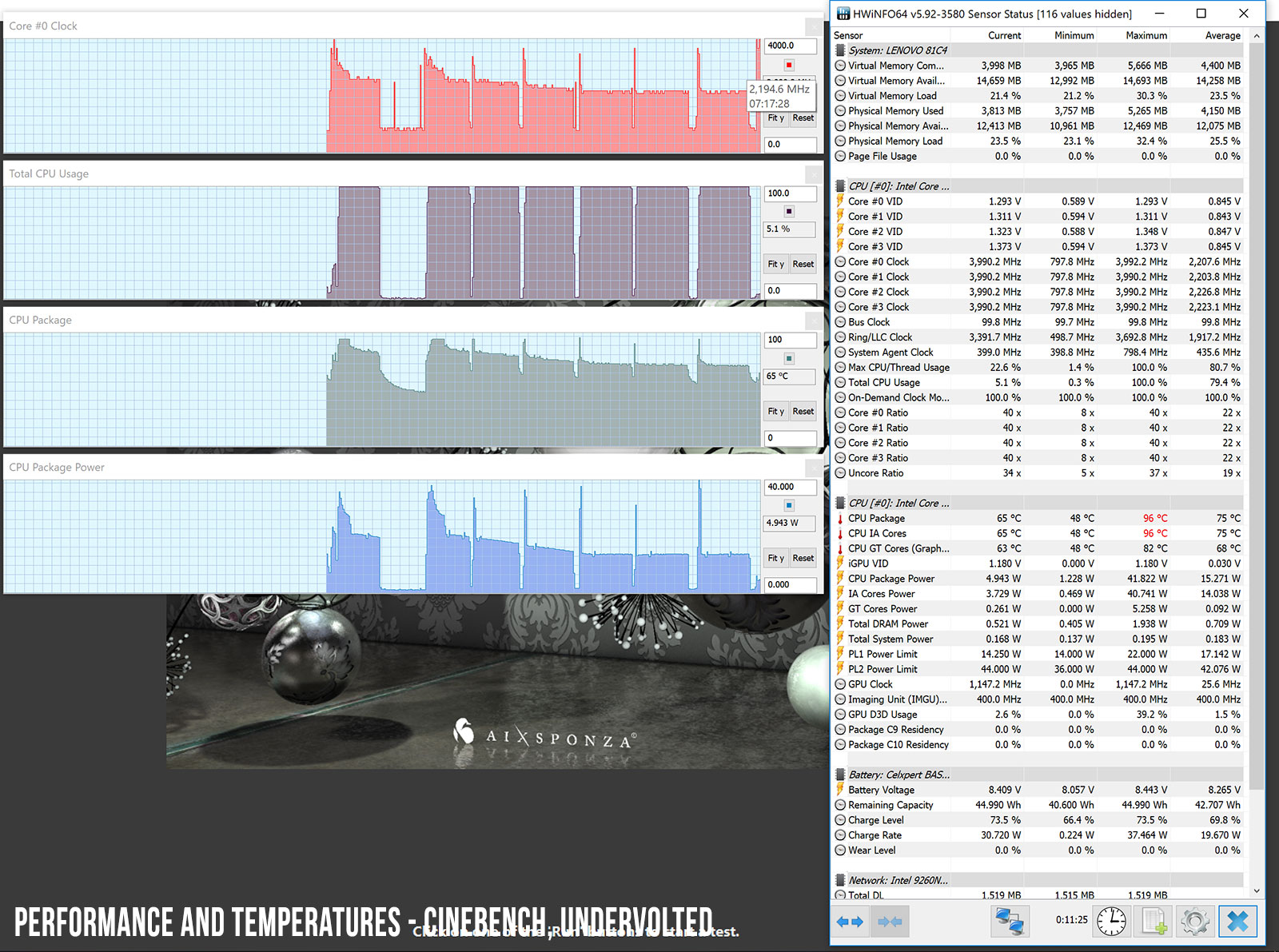Click the lightning icon on Core #0 VID row
This screenshot has width=1279, height=952.
(x=840, y=201)
